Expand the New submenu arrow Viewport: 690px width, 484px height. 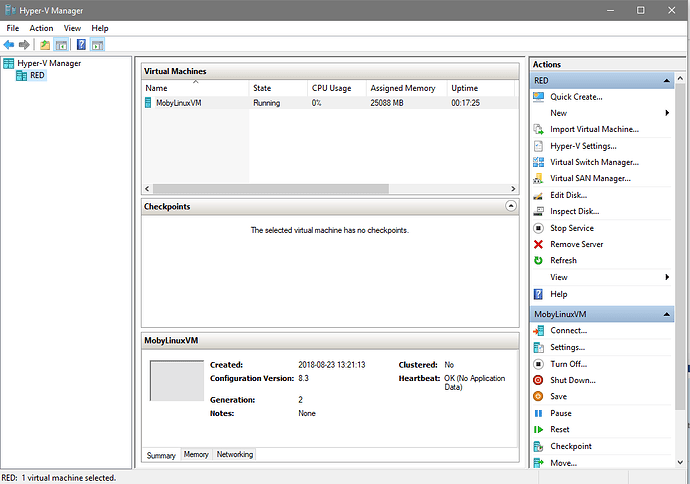click(x=667, y=113)
